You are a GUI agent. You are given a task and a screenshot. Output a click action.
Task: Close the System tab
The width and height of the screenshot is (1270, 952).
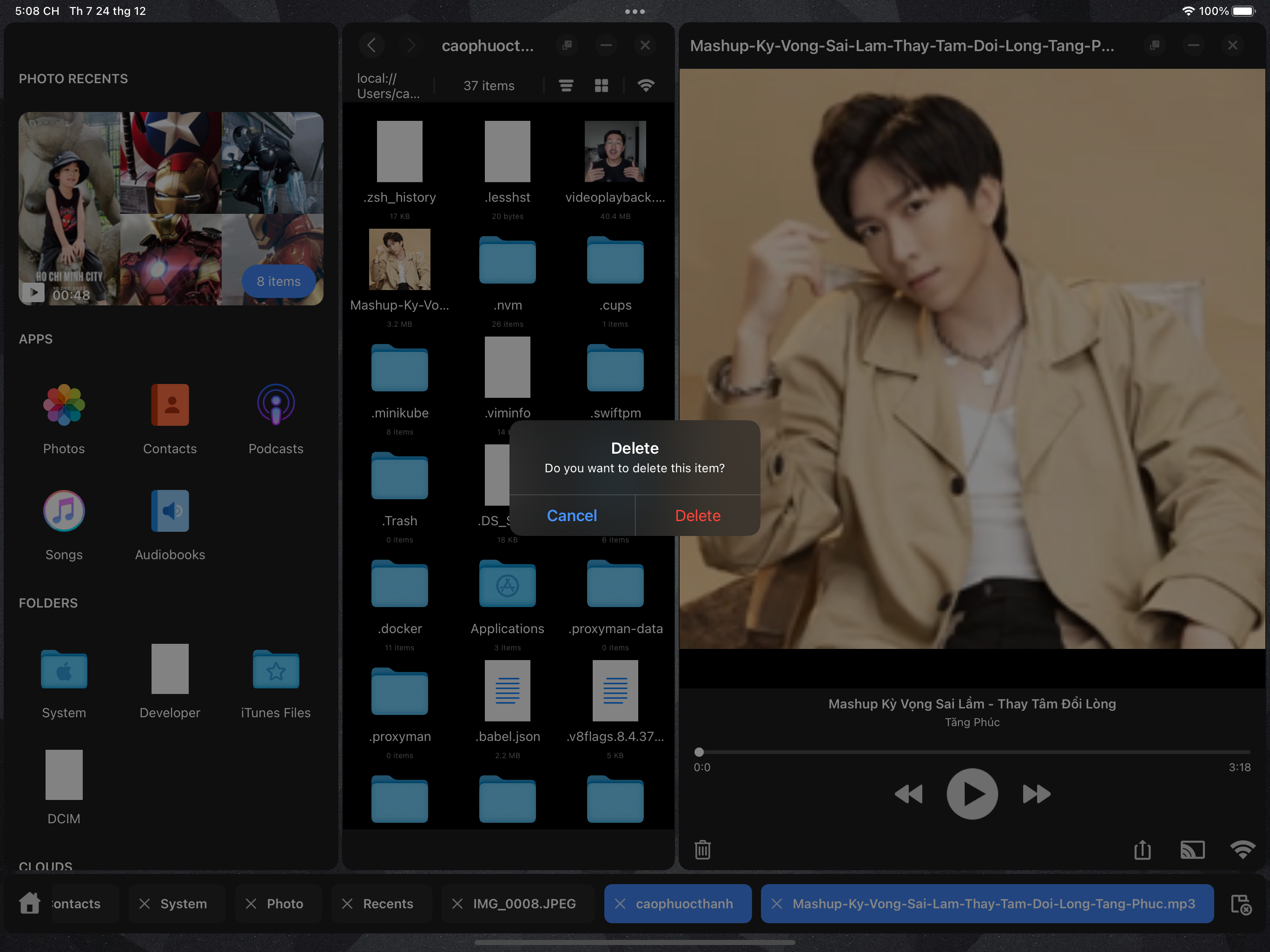tap(145, 904)
